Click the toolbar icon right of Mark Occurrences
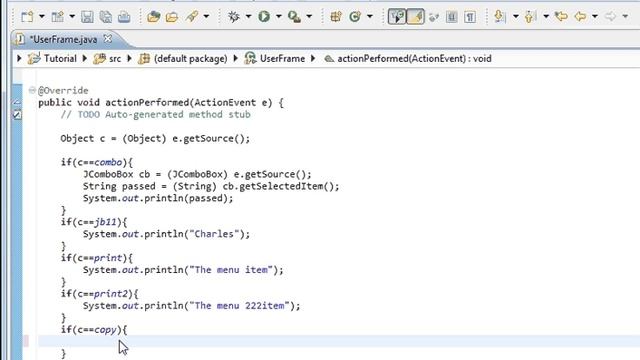 click(x=433, y=17)
